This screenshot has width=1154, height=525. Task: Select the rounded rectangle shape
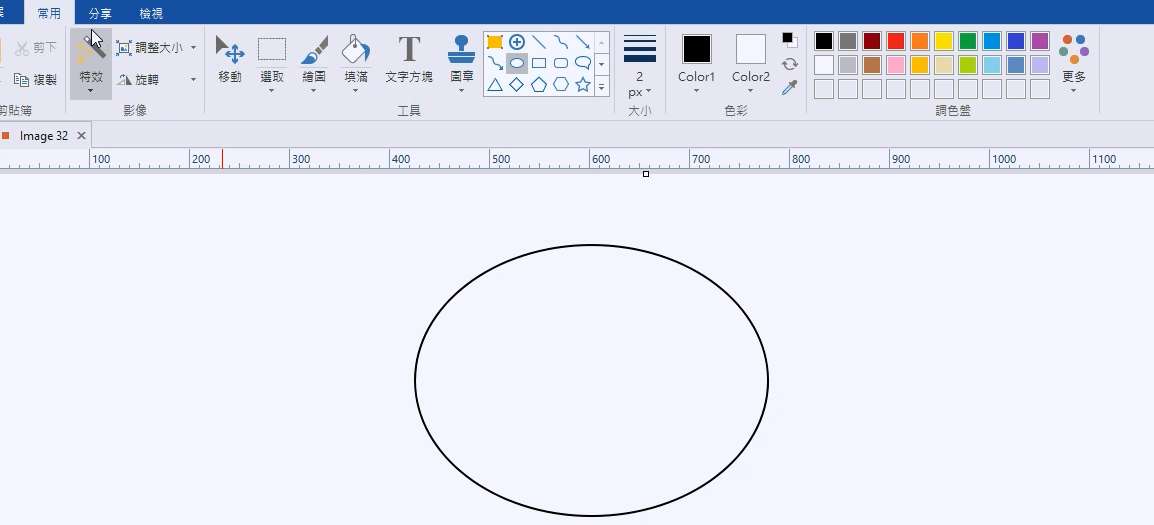pos(561,63)
